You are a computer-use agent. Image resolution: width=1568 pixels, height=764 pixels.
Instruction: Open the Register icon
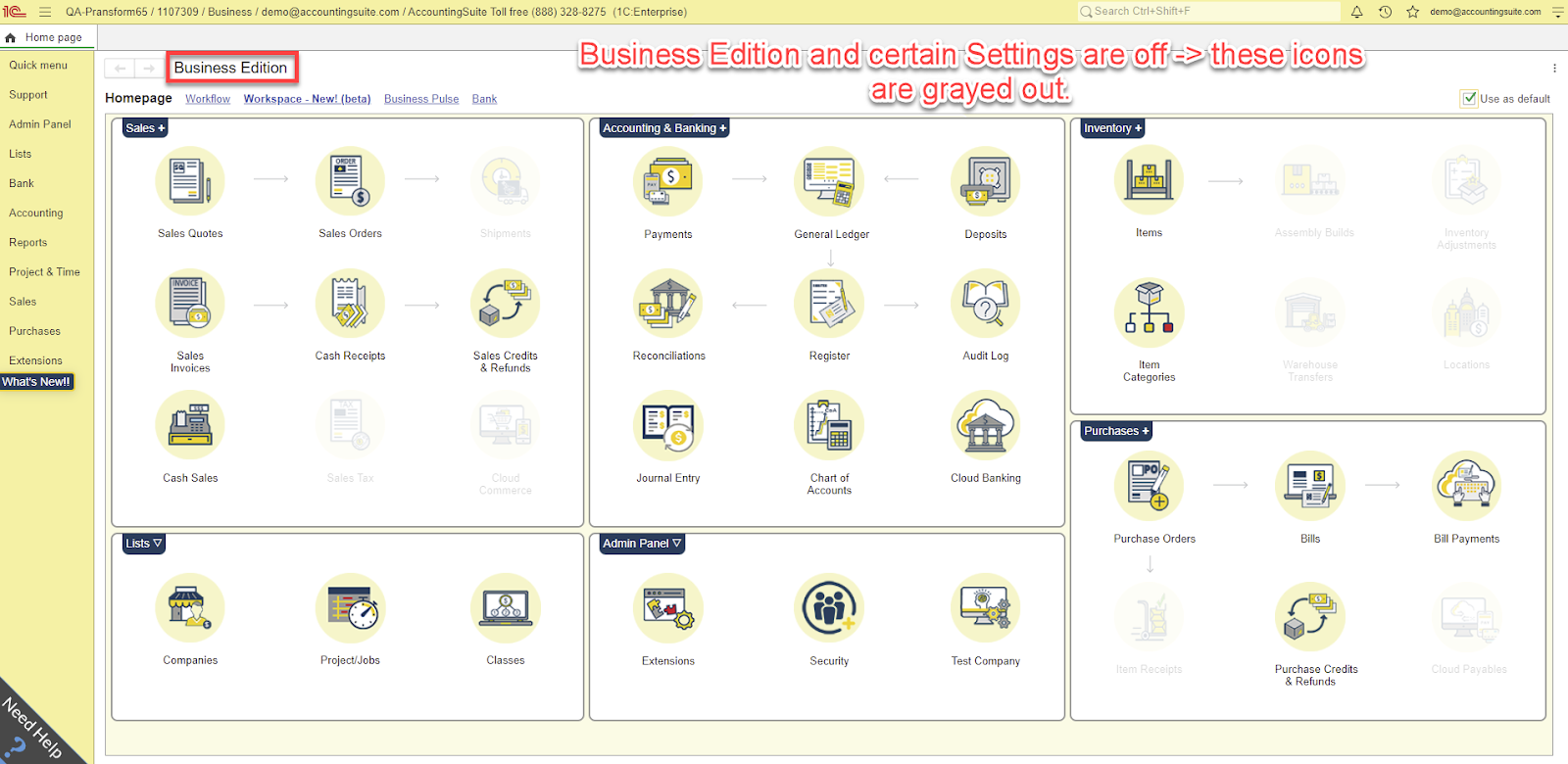[x=829, y=304]
